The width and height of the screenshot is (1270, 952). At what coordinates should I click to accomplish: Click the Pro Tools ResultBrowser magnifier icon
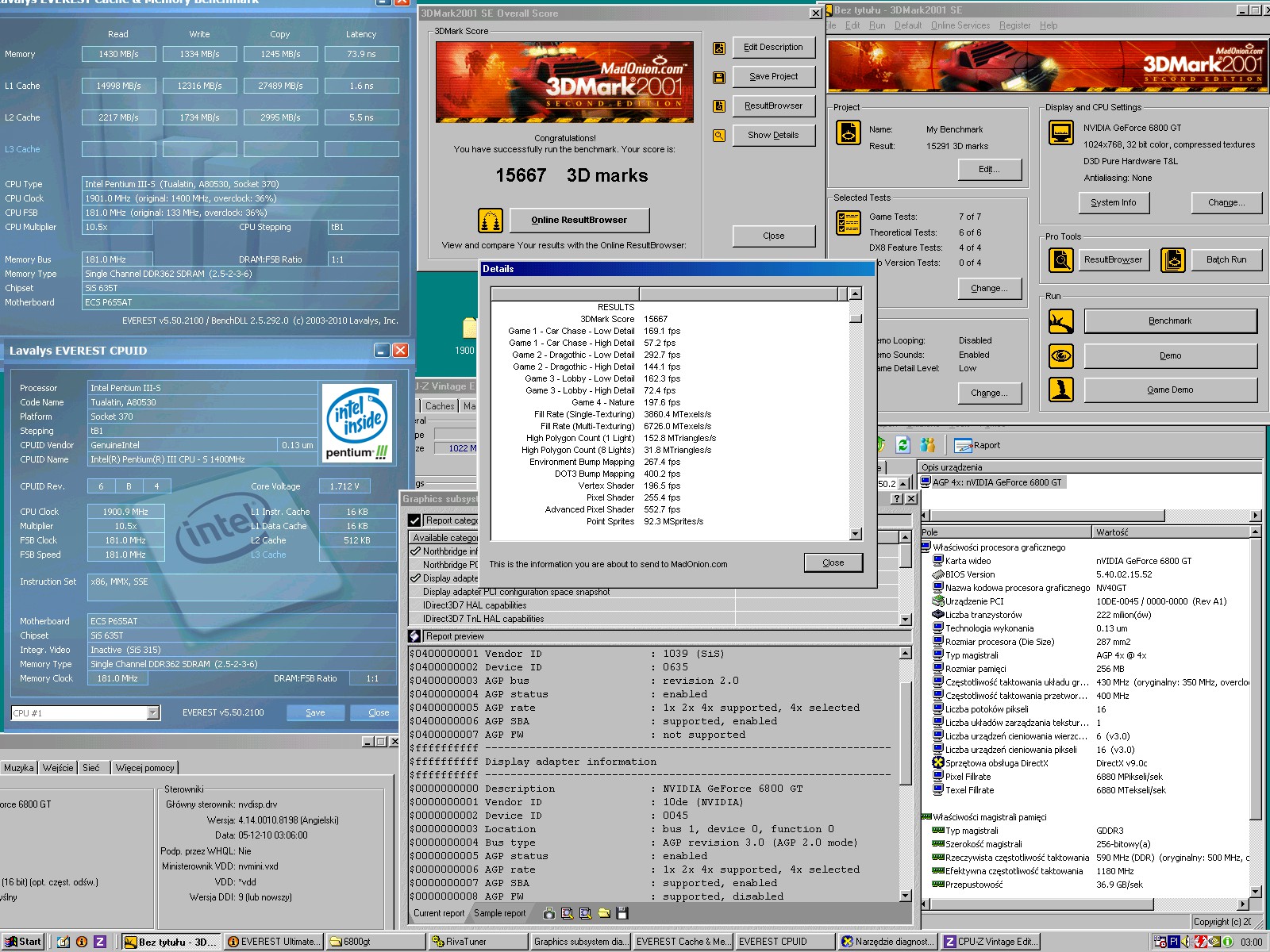tap(1061, 259)
